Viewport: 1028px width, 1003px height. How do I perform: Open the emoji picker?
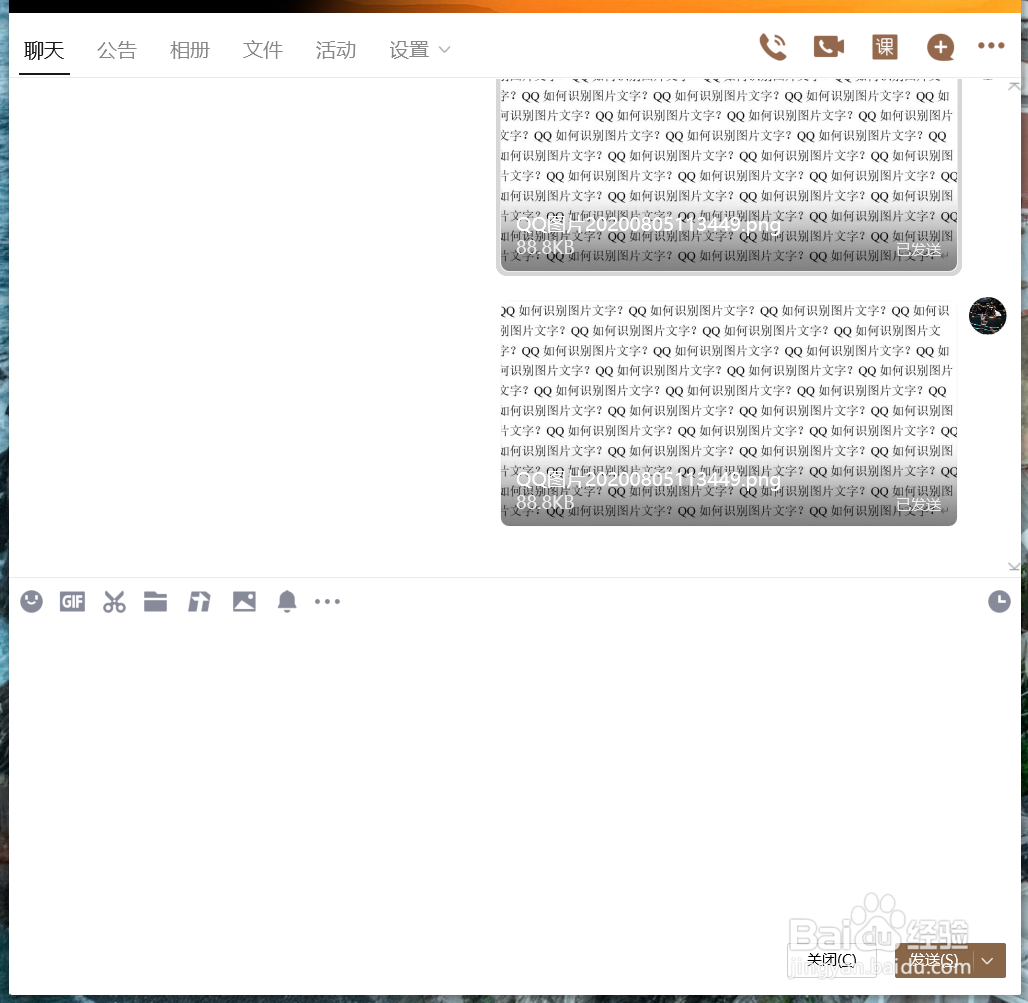click(x=31, y=601)
